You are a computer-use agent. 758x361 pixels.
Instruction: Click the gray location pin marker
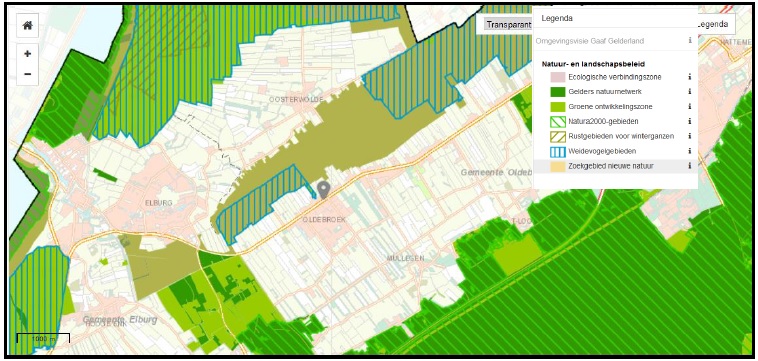point(323,190)
